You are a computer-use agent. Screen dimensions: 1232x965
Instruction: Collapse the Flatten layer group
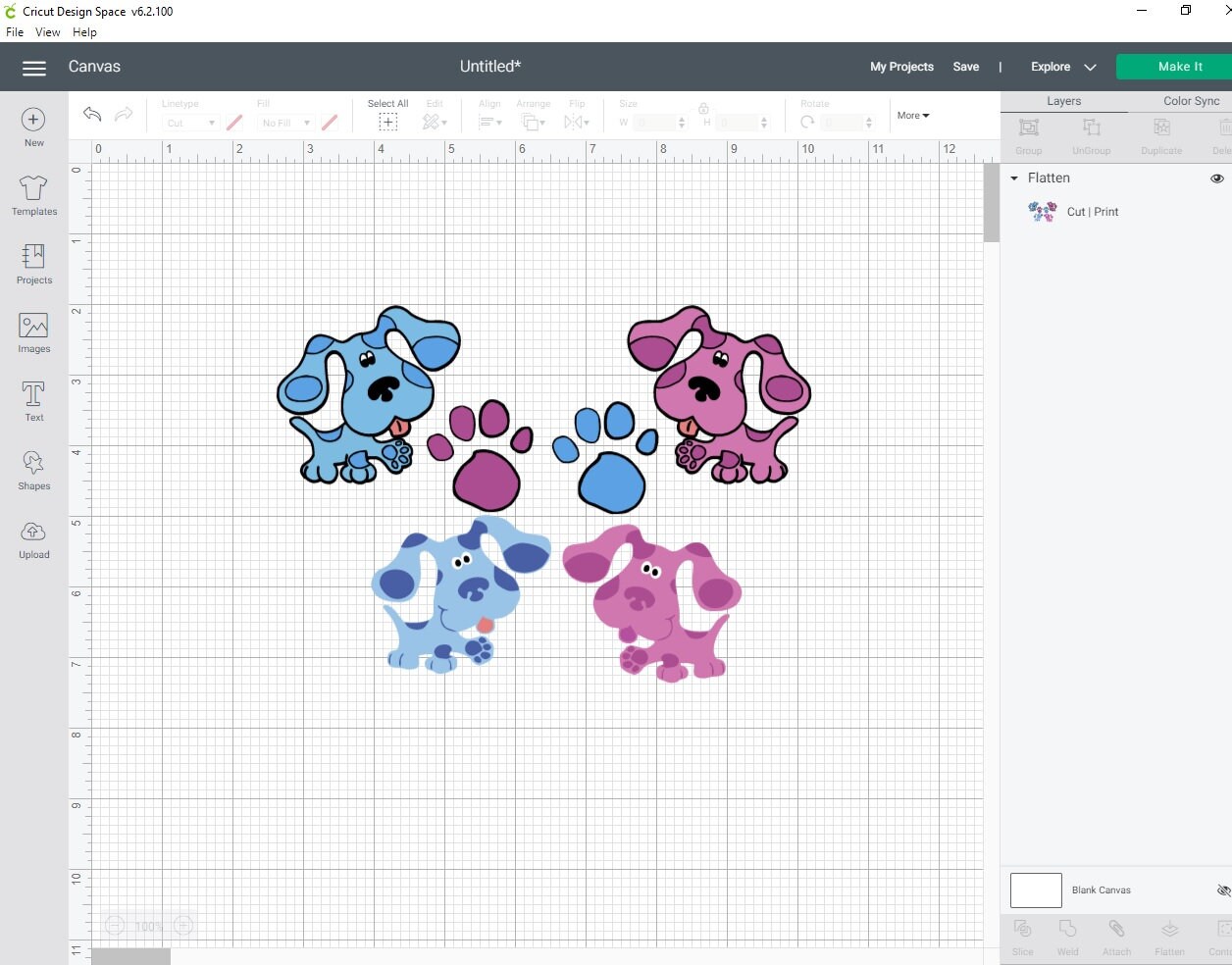tap(1014, 178)
